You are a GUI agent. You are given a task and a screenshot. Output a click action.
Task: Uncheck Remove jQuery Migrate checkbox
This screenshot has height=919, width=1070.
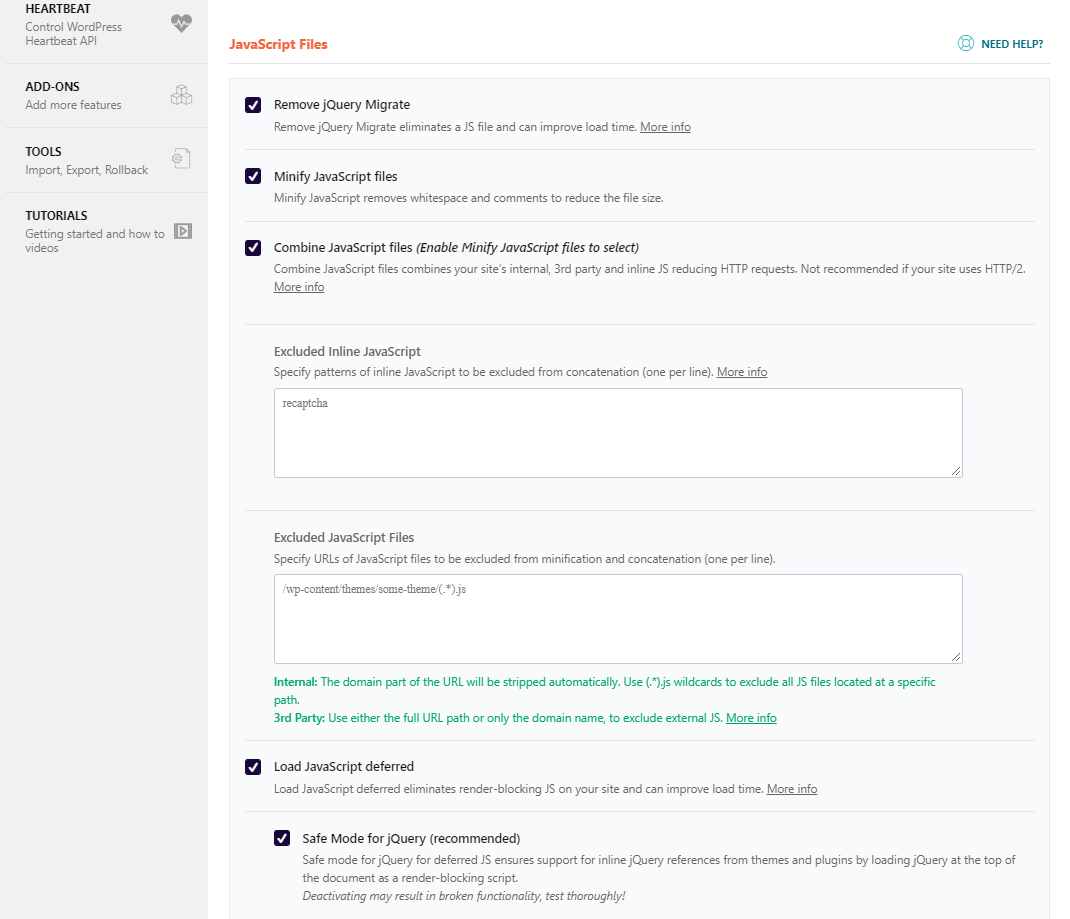tap(253, 105)
